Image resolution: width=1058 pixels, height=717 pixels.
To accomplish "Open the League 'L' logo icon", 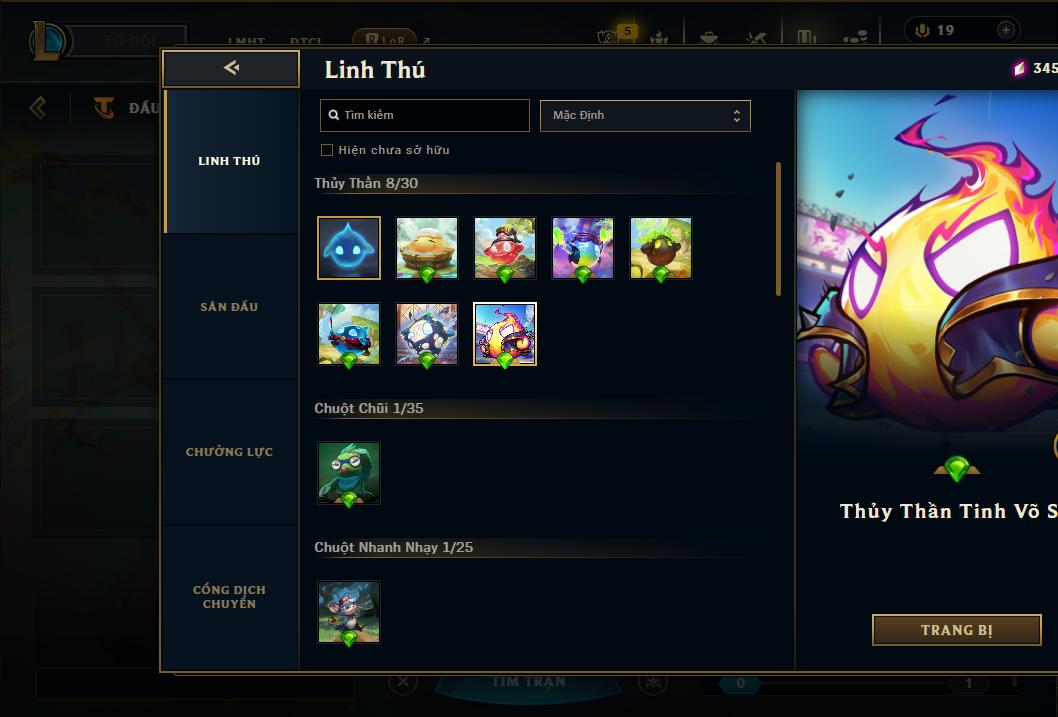I will (x=49, y=40).
